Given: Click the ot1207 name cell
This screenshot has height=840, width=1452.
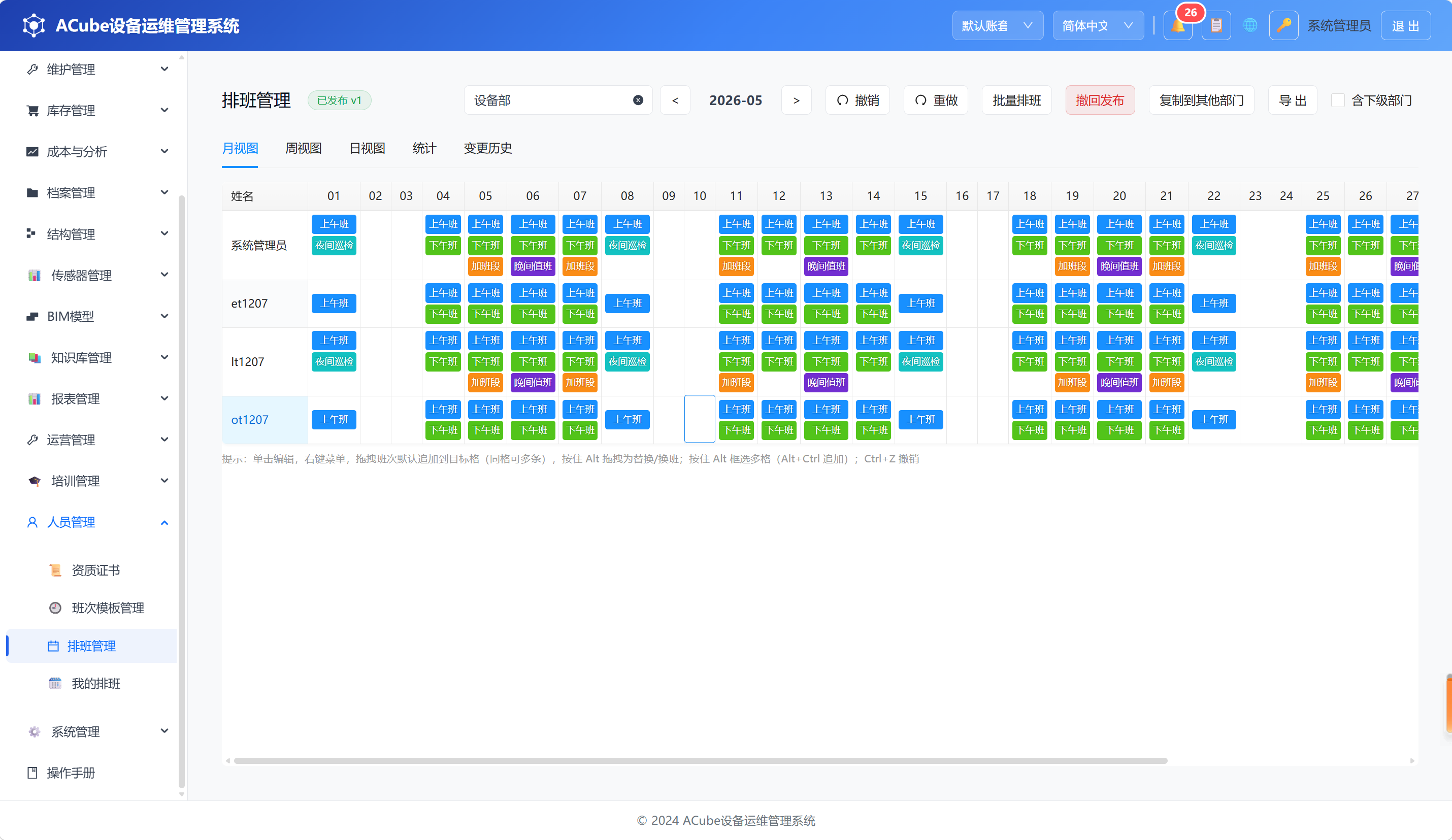Looking at the screenshot, I should point(265,419).
